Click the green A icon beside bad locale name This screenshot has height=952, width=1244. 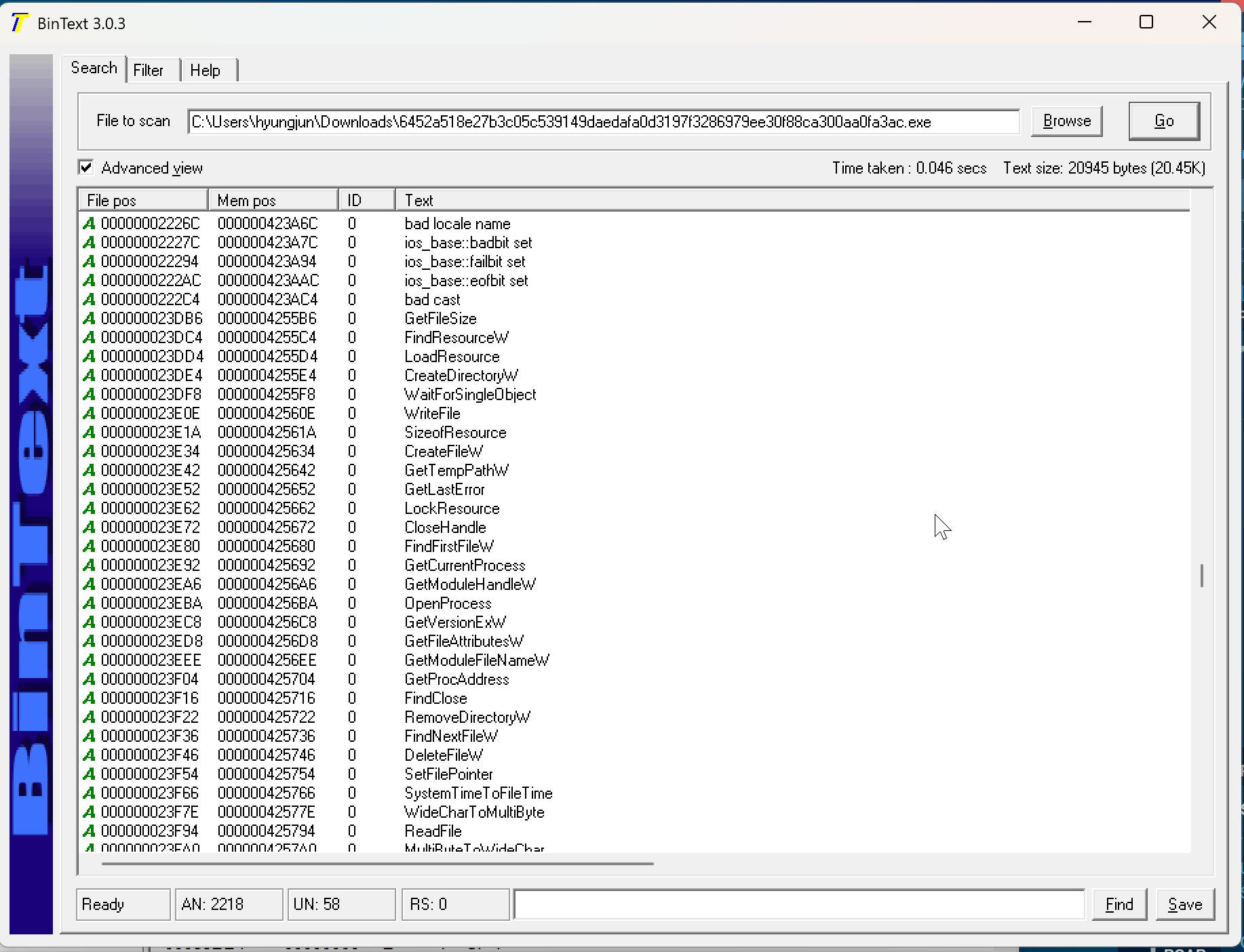coord(89,224)
